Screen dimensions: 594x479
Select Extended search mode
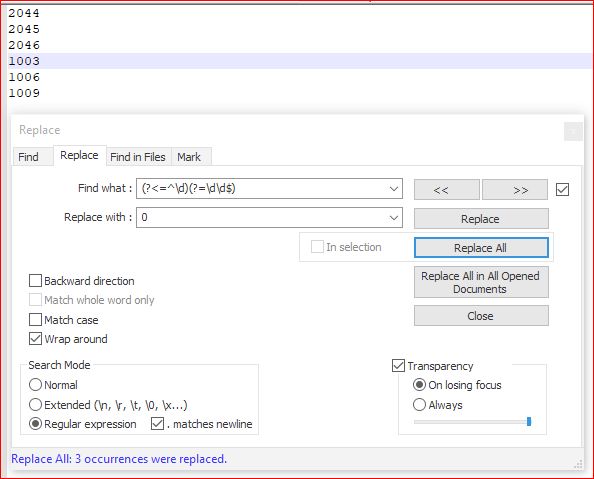[x=35, y=404]
